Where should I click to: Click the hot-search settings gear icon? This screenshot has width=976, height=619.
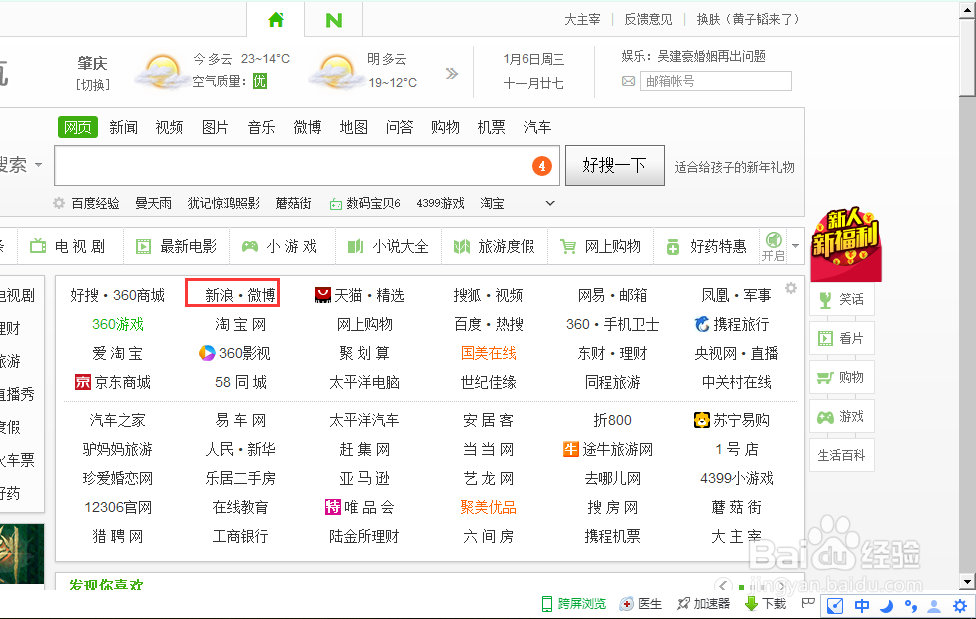pyautogui.click(x=59, y=203)
